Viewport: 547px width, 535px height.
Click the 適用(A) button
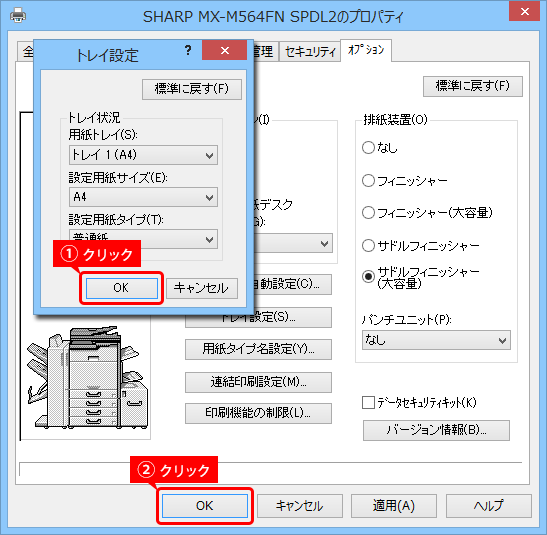click(x=394, y=506)
